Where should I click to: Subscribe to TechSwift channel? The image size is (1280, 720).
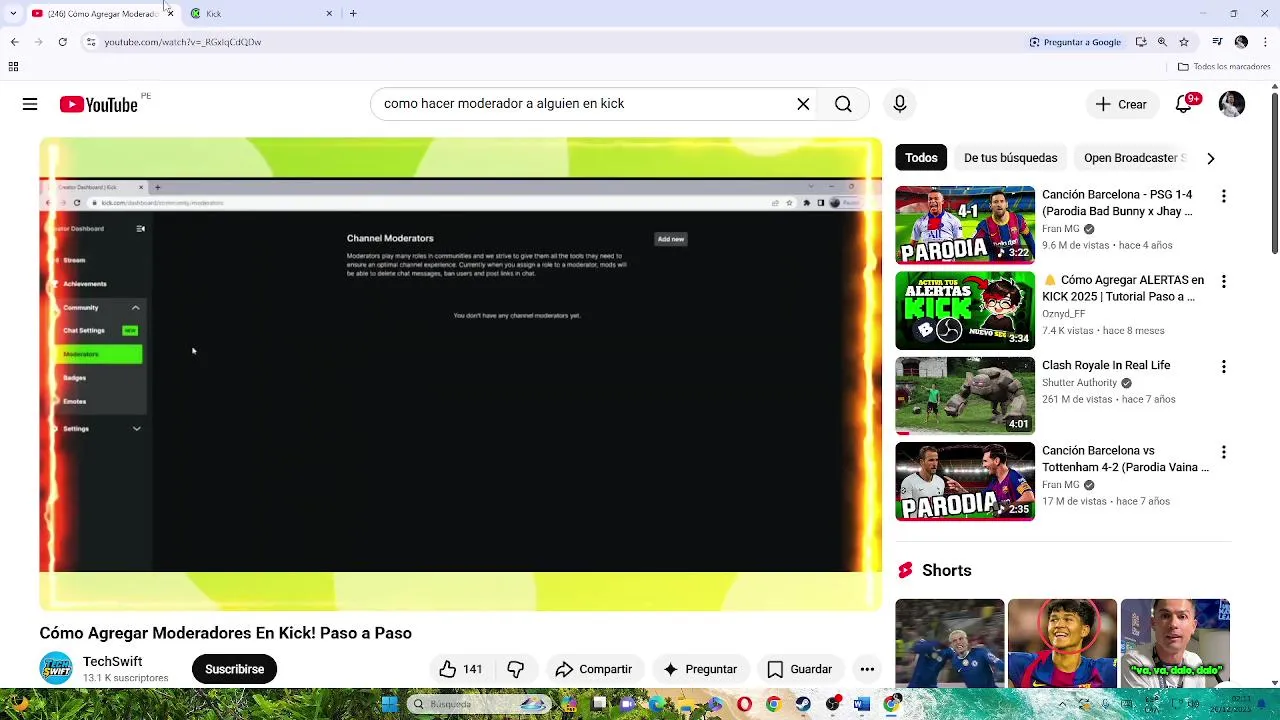coord(234,669)
